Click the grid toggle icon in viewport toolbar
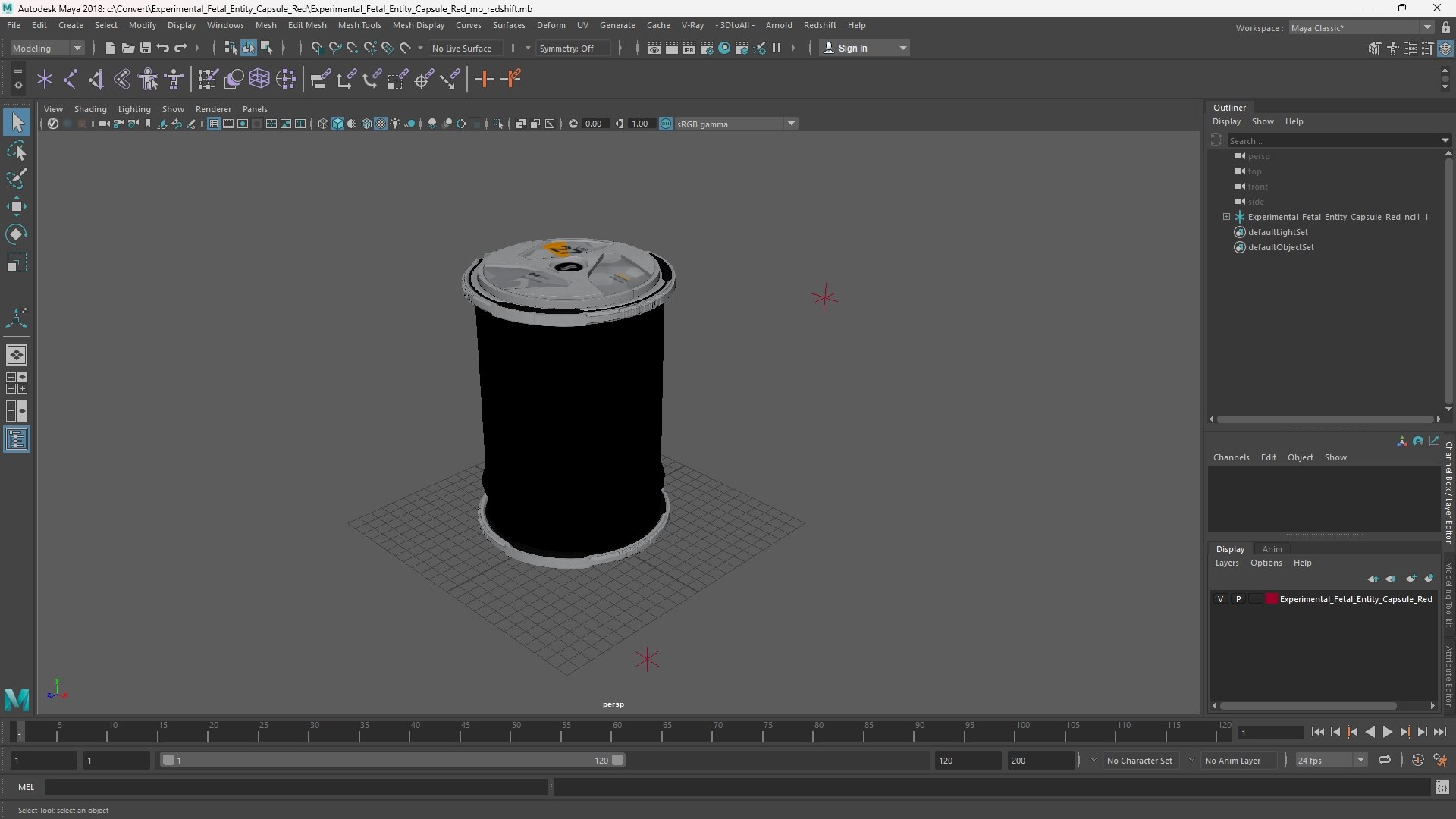The width and height of the screenshot is (1456, 819). click(214, 124)
